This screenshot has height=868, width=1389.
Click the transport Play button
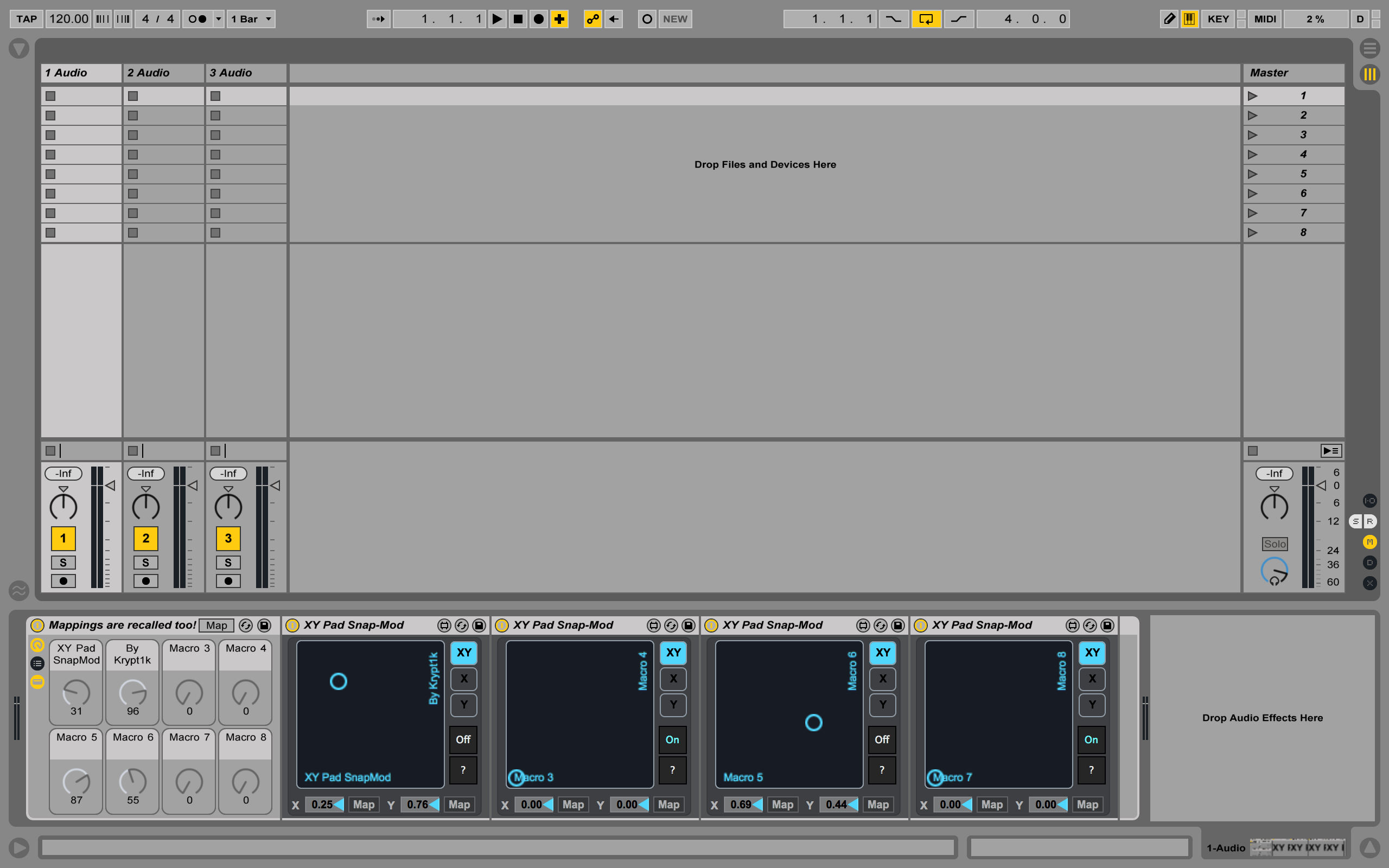pyautogui.click(x=497, y=19)
